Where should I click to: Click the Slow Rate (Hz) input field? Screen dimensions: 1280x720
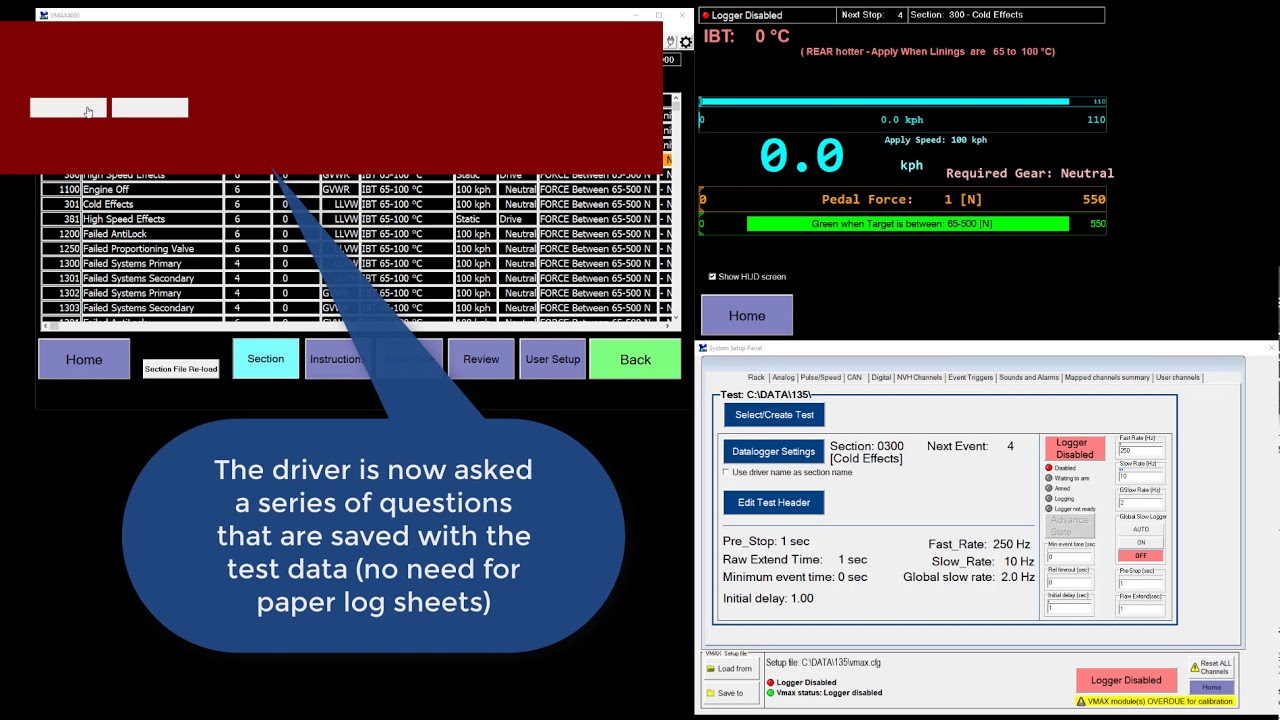click(x=1141, y=477)
